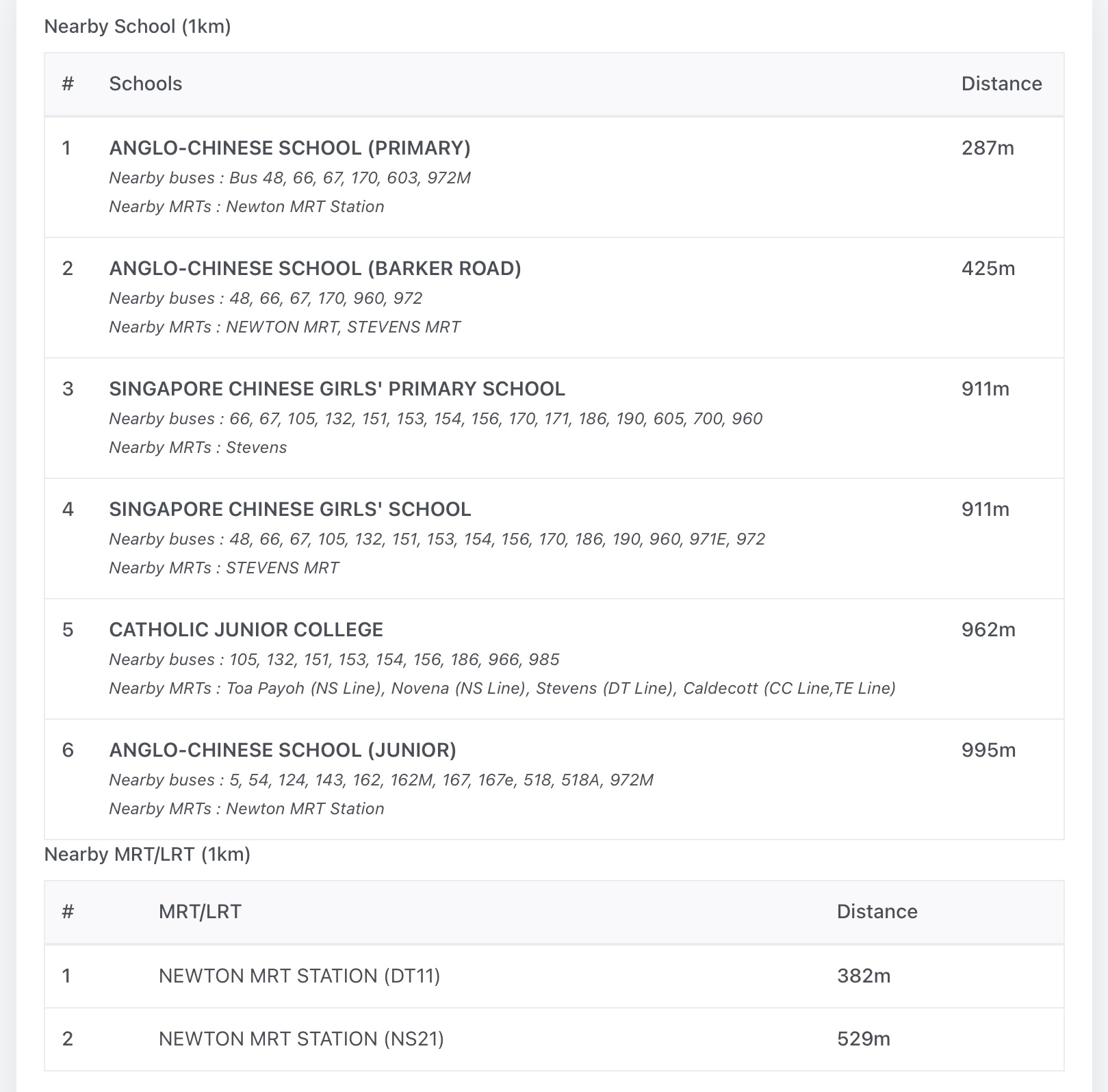
Task: Click the 529m distance for Newton NS21
Action: [864, 1039]
